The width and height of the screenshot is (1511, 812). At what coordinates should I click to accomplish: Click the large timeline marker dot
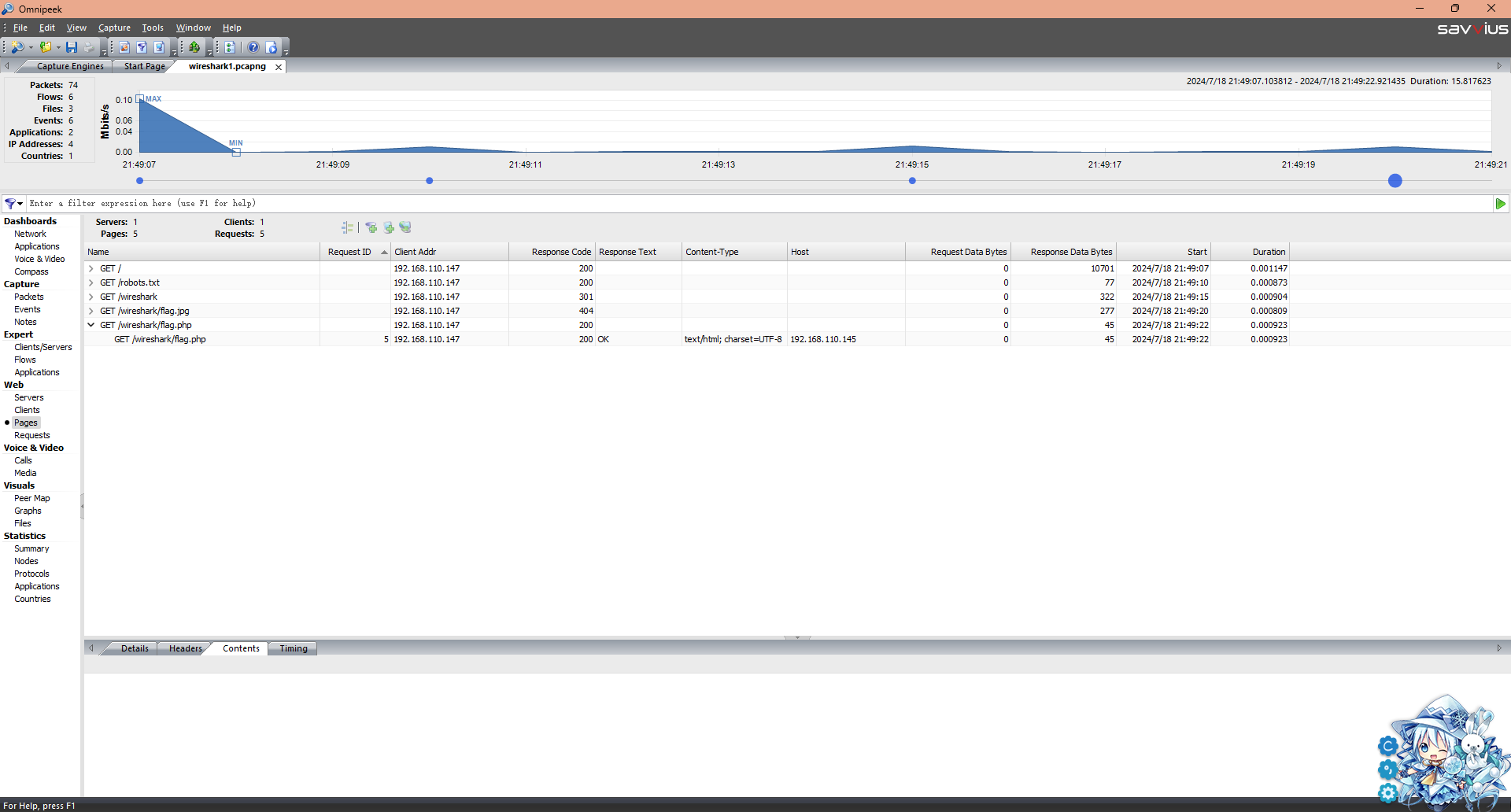1395,181
